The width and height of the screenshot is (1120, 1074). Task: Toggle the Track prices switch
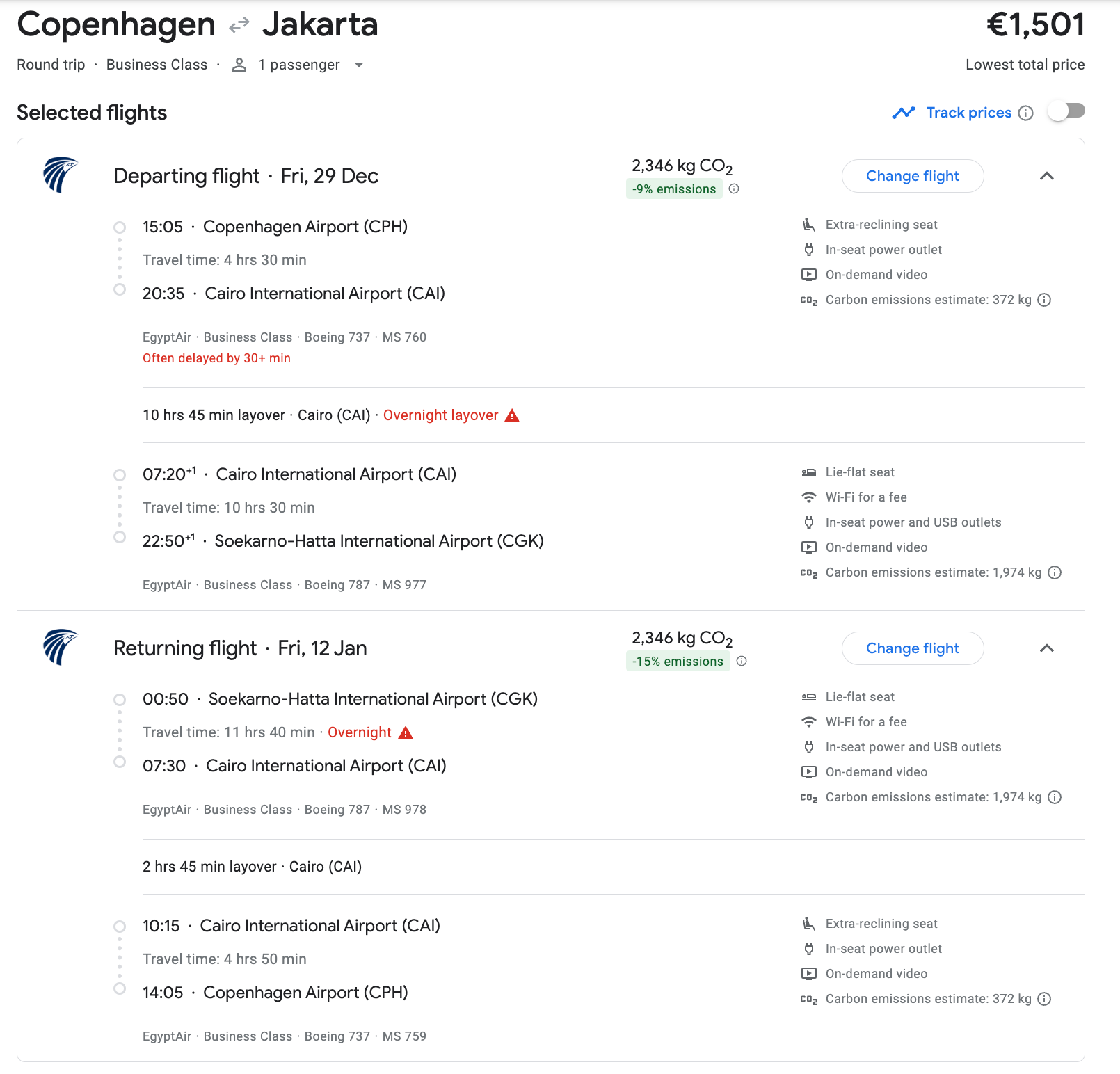(1066, 111)
